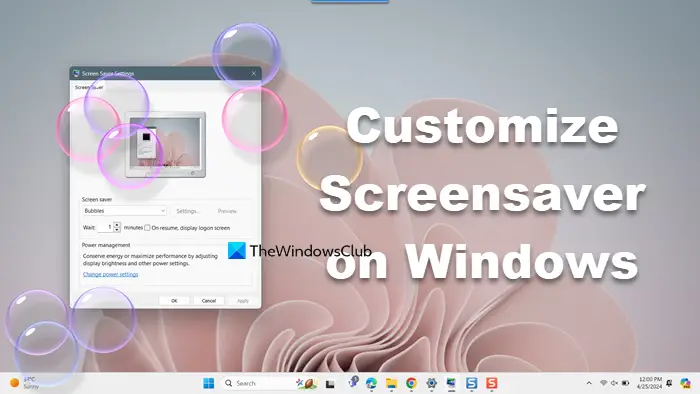Image resolution: width=700 pixels, height=394 pixels.
Task: Open the Bubbles screen saver dropdown
Action: [125, 211]
